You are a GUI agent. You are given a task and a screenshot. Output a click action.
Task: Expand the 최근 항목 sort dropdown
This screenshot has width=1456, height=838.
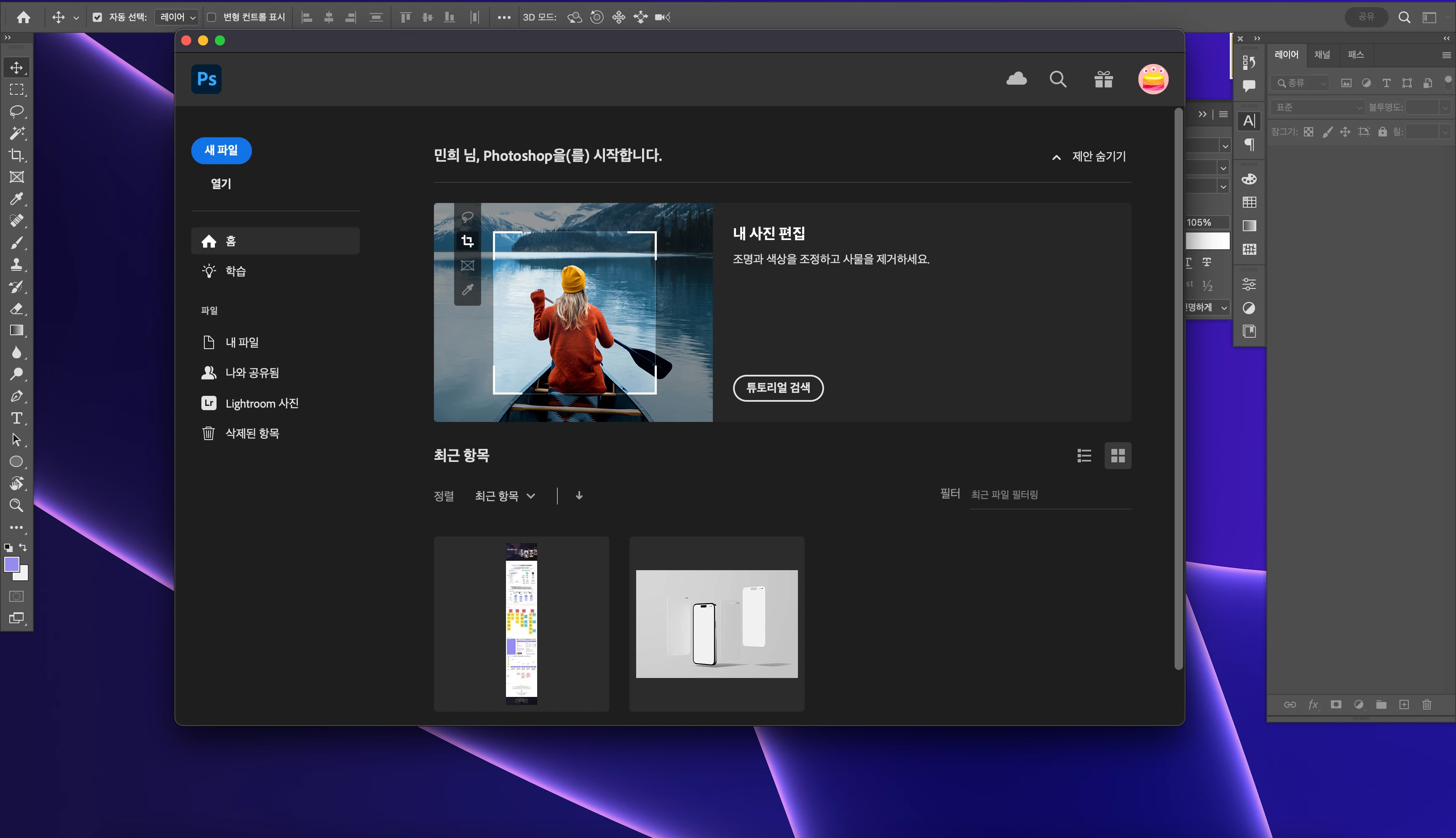505,496
